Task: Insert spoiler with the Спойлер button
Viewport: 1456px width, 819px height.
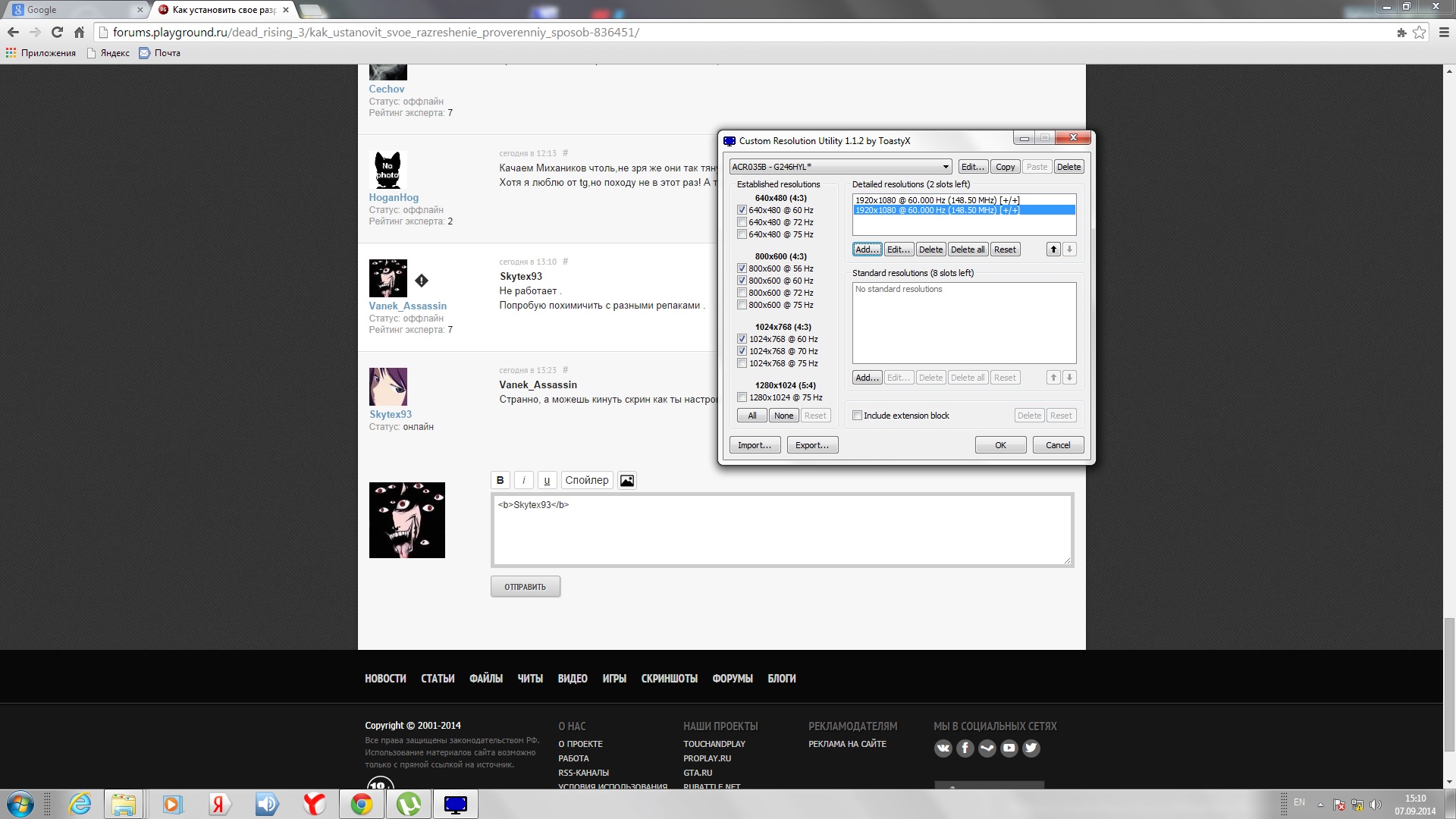Action: point(587,480)
